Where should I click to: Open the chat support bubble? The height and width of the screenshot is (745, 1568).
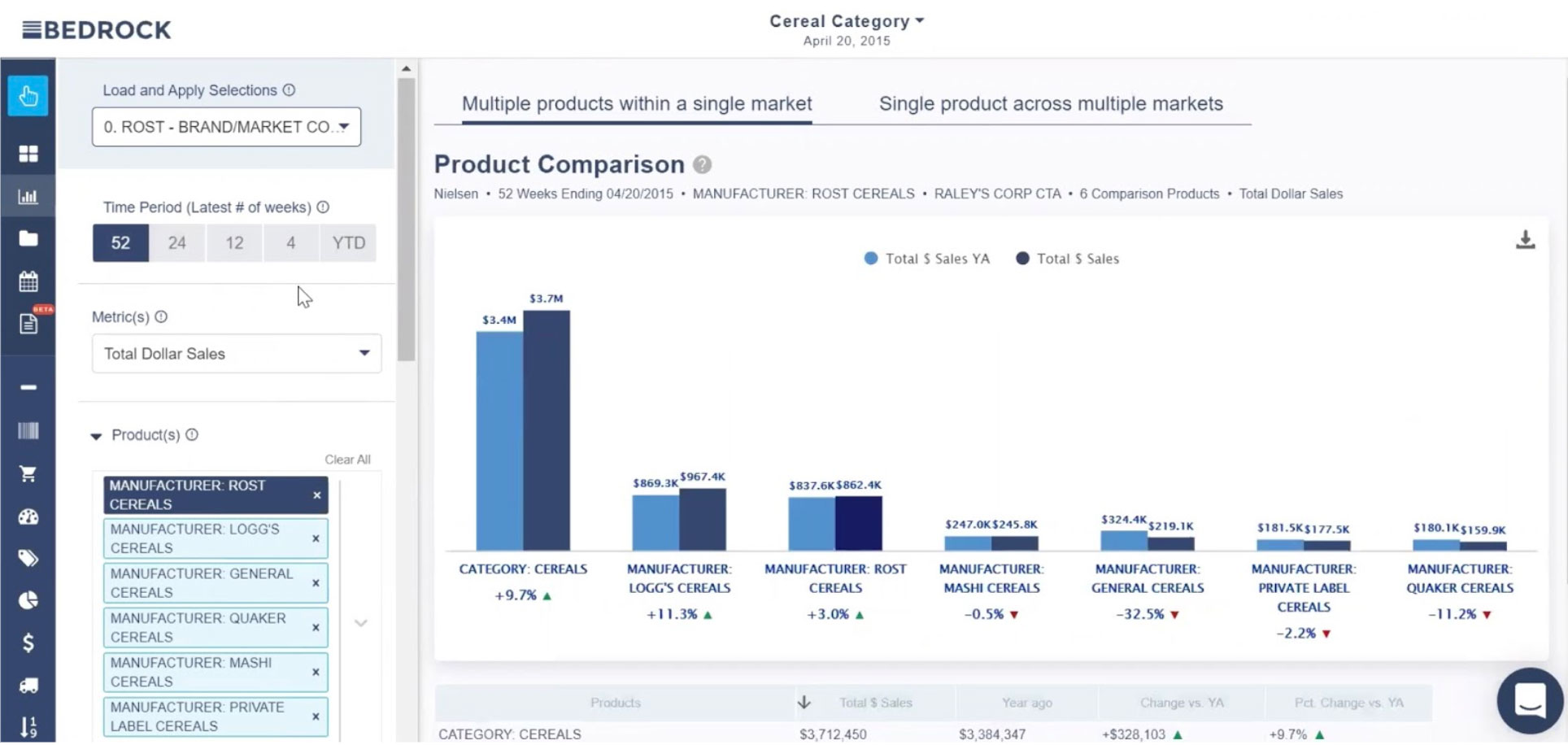point(1530,700)
